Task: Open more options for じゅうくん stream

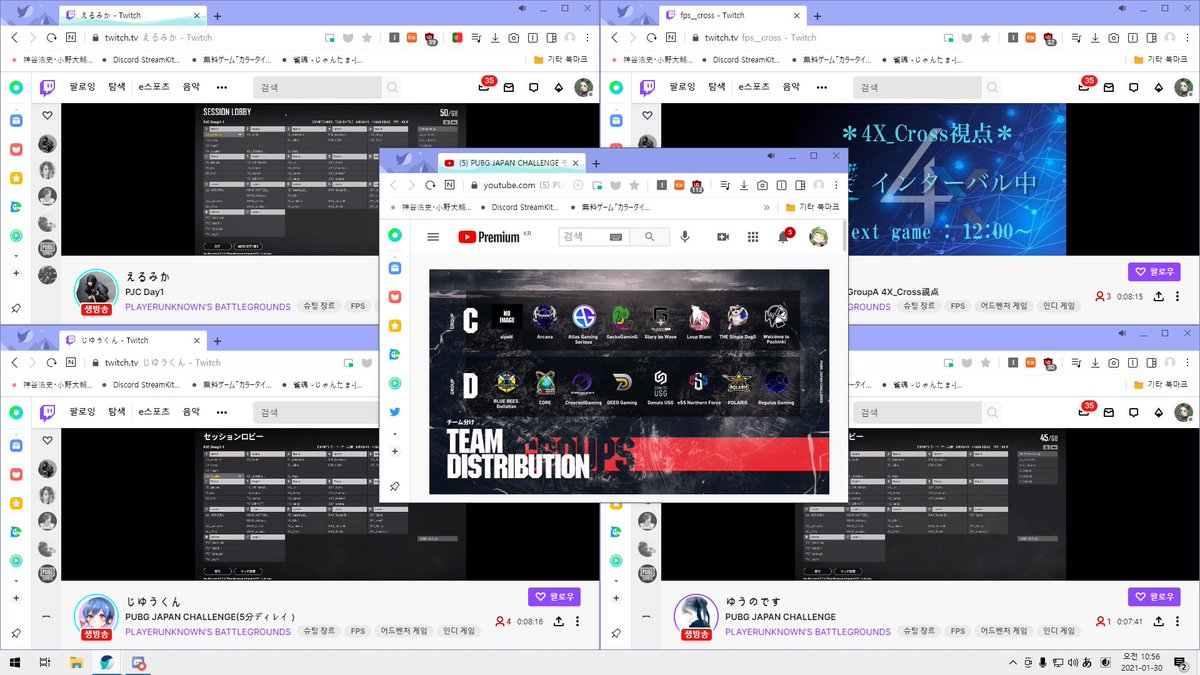Action: pos(577,622)
